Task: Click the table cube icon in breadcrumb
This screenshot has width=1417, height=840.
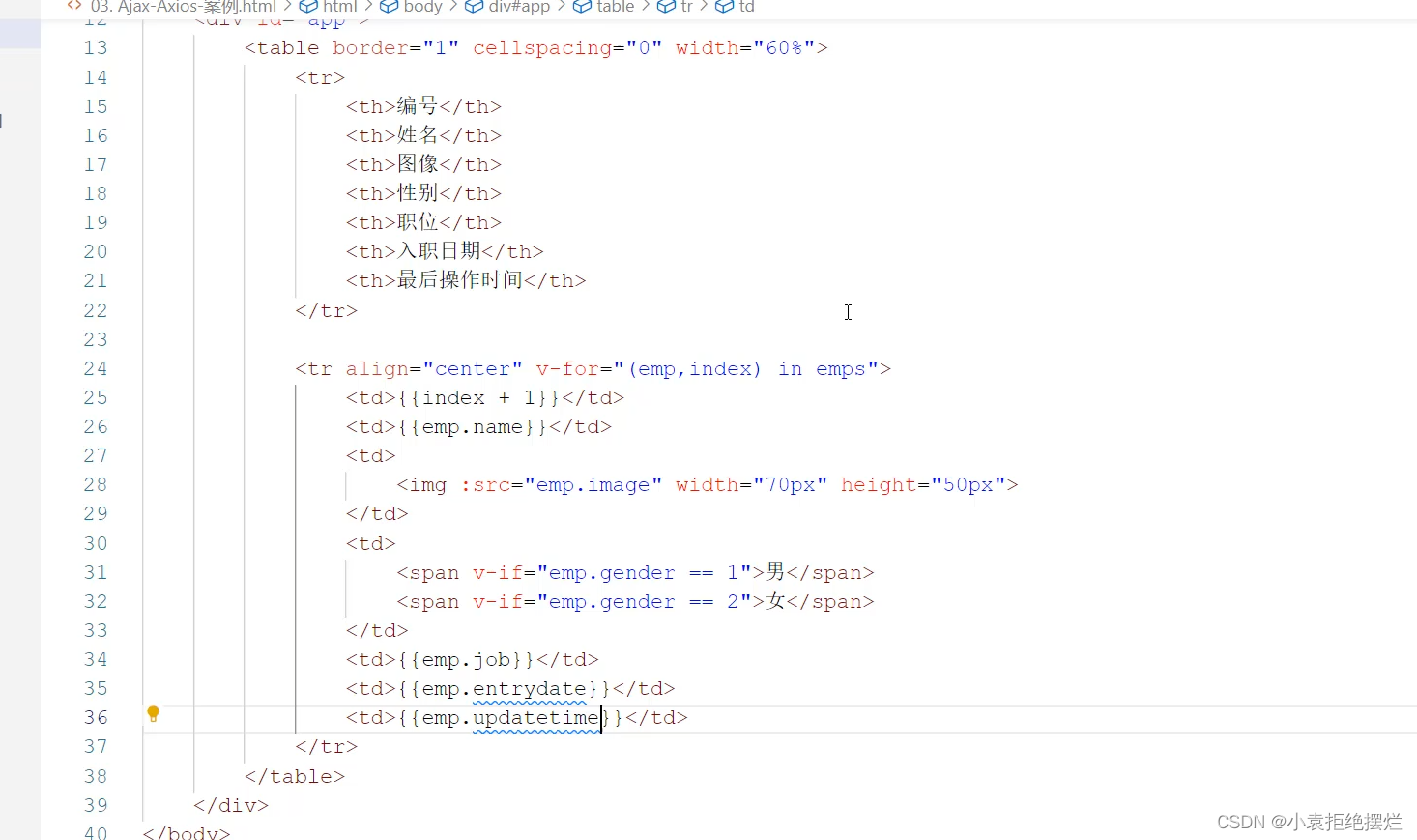Action: coord(582,7)
